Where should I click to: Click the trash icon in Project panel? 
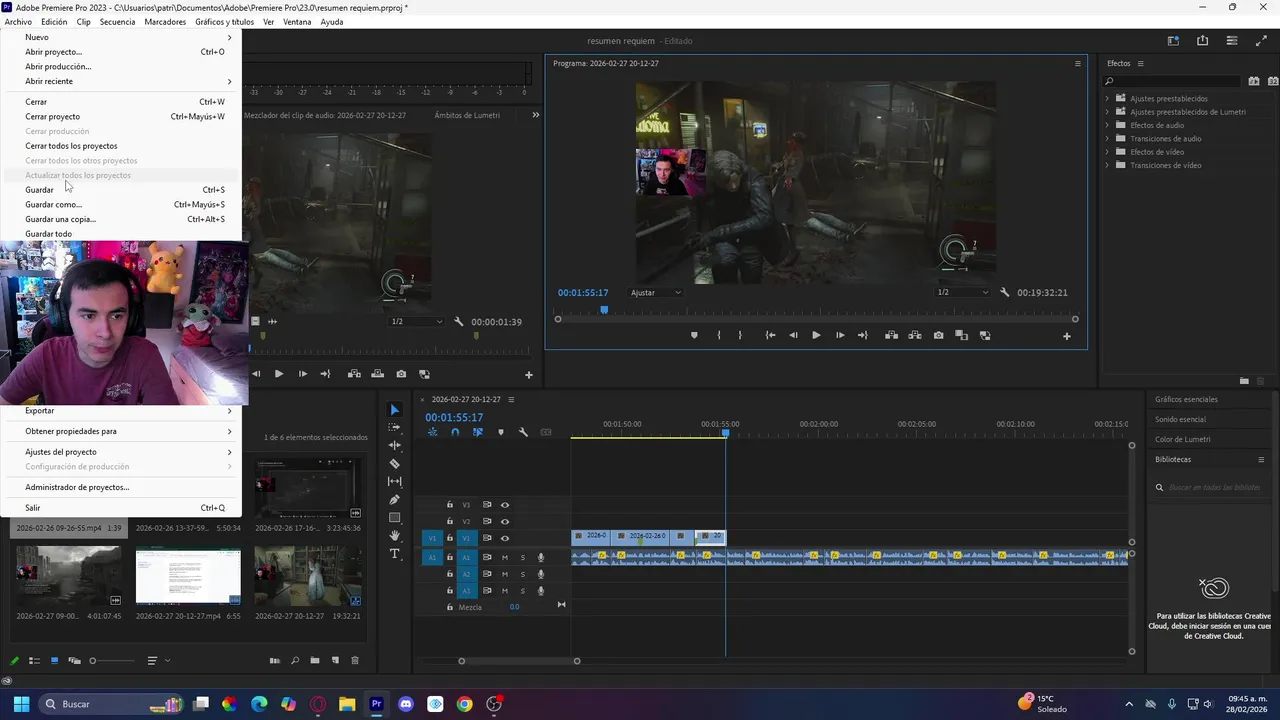(x=354, y=661)
